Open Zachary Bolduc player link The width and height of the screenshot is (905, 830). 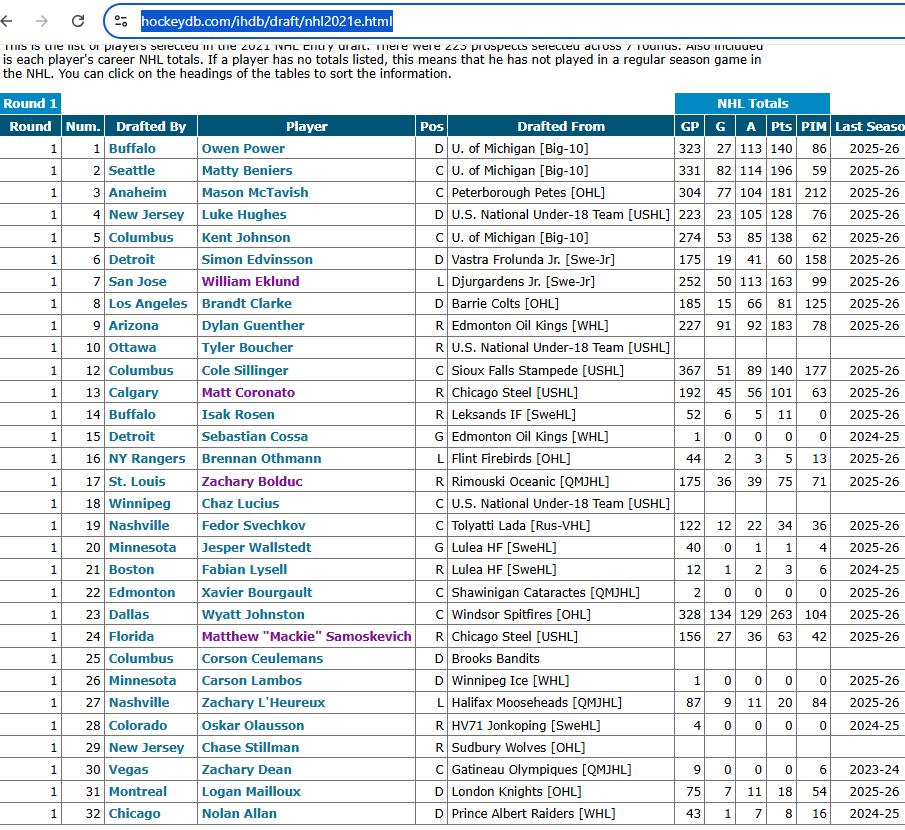tap(252, 481)
